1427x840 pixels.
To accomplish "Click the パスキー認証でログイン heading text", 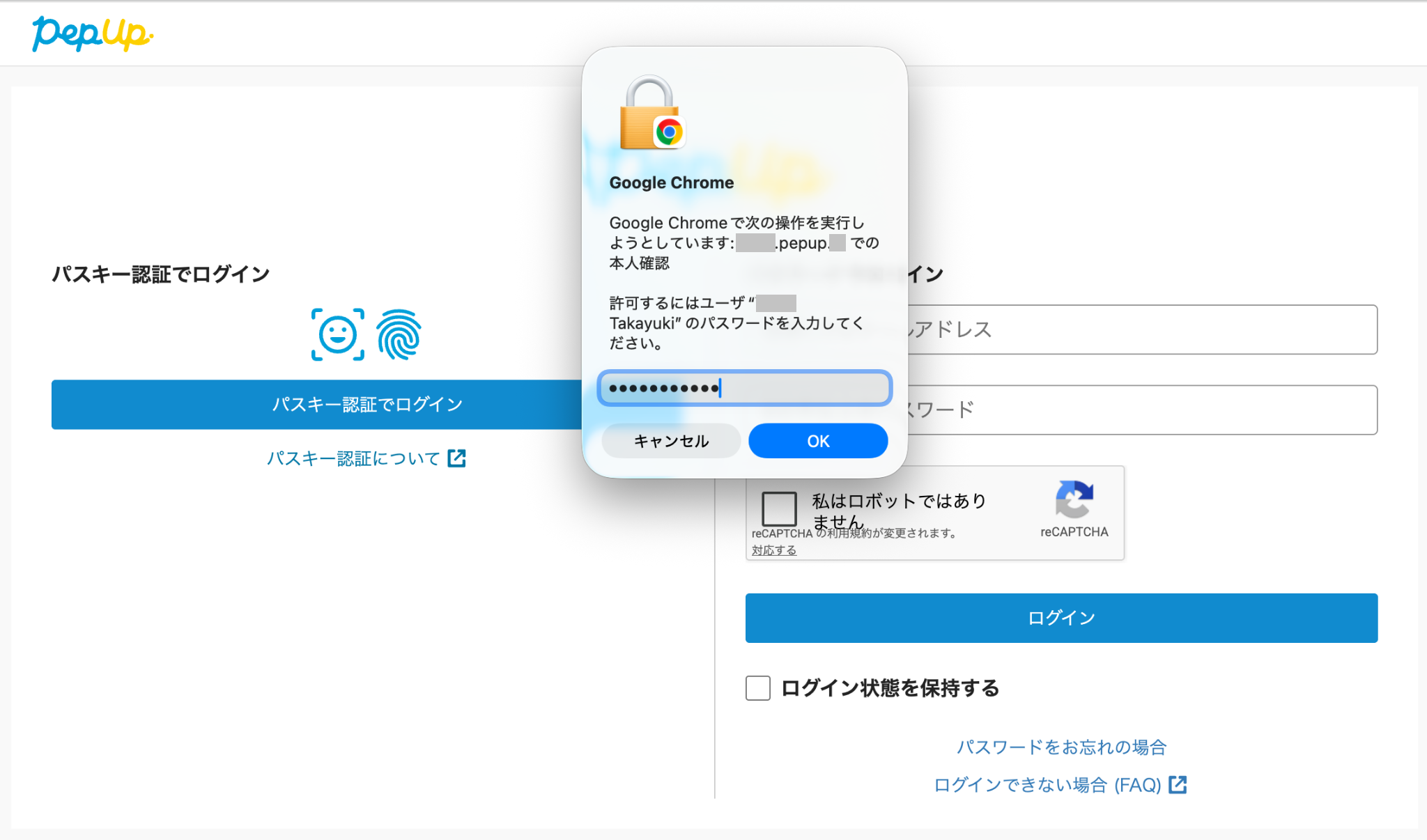I will click(x=161, y=274).
